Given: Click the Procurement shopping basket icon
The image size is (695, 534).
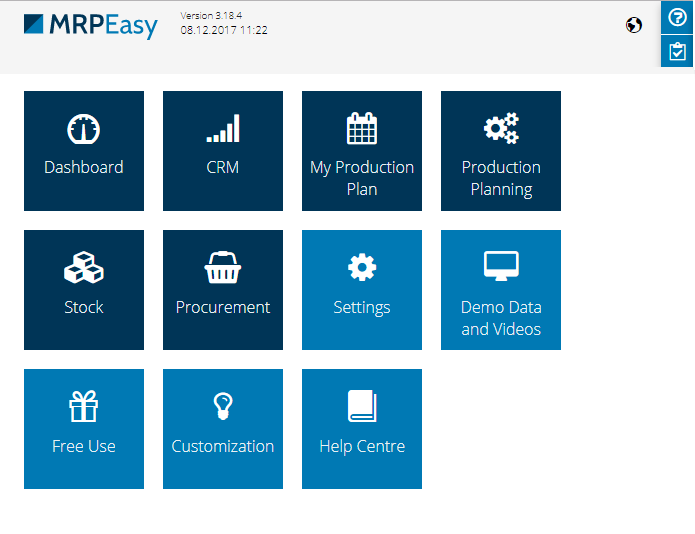Looking at the screenshot, I should 223,267.
